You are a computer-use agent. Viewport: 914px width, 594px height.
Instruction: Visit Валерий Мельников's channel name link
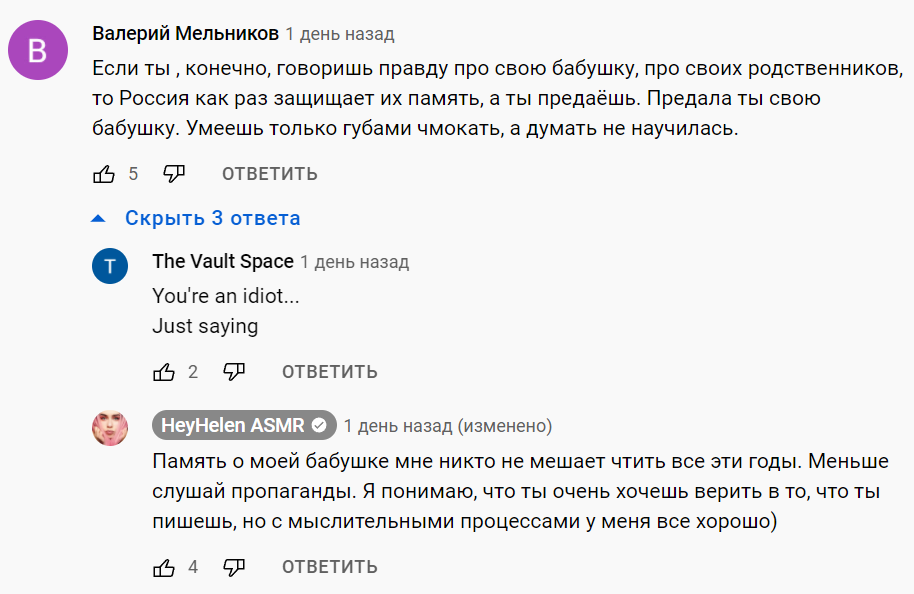click(x=185, y=34)
